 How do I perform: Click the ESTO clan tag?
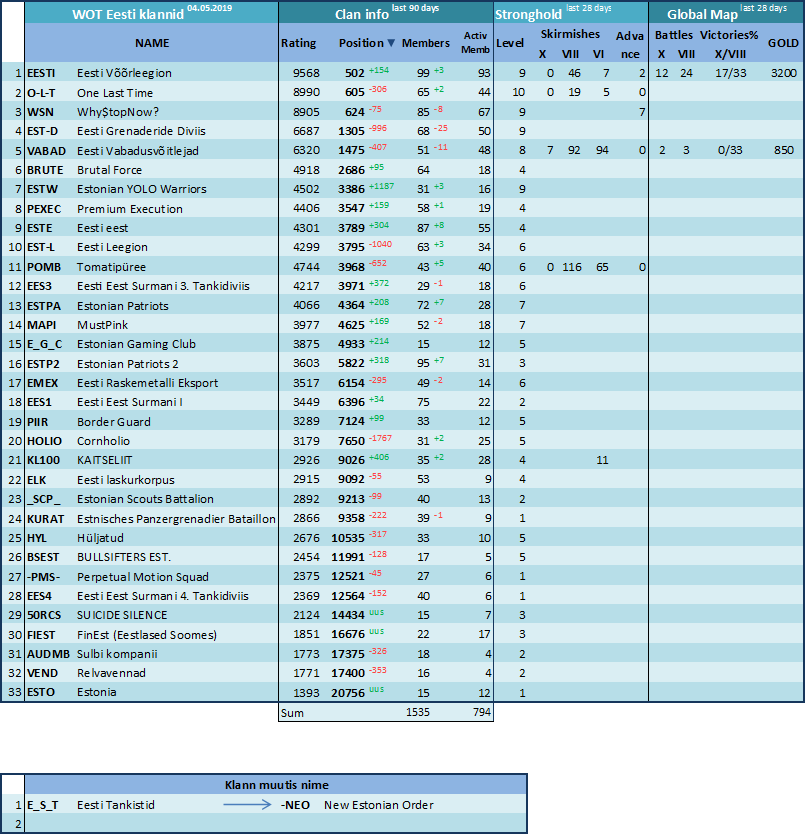(41, 692)
